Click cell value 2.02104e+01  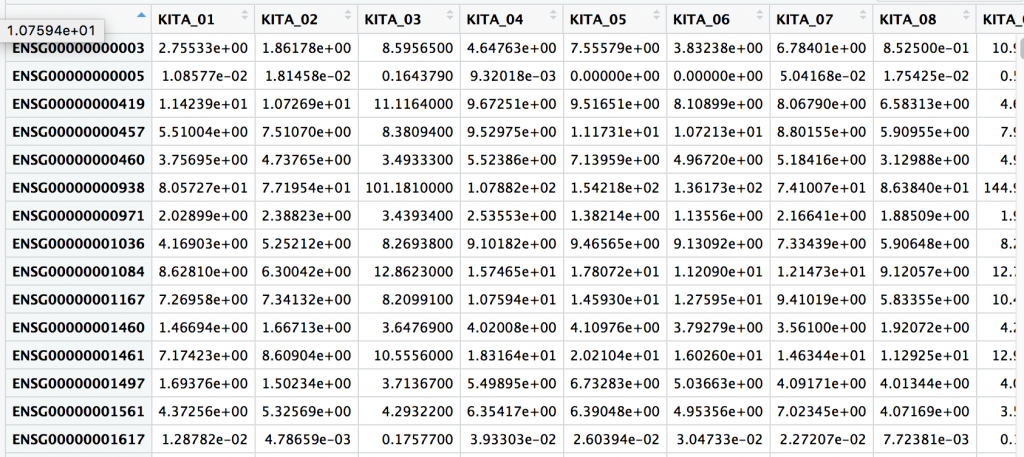click(615, 356)
